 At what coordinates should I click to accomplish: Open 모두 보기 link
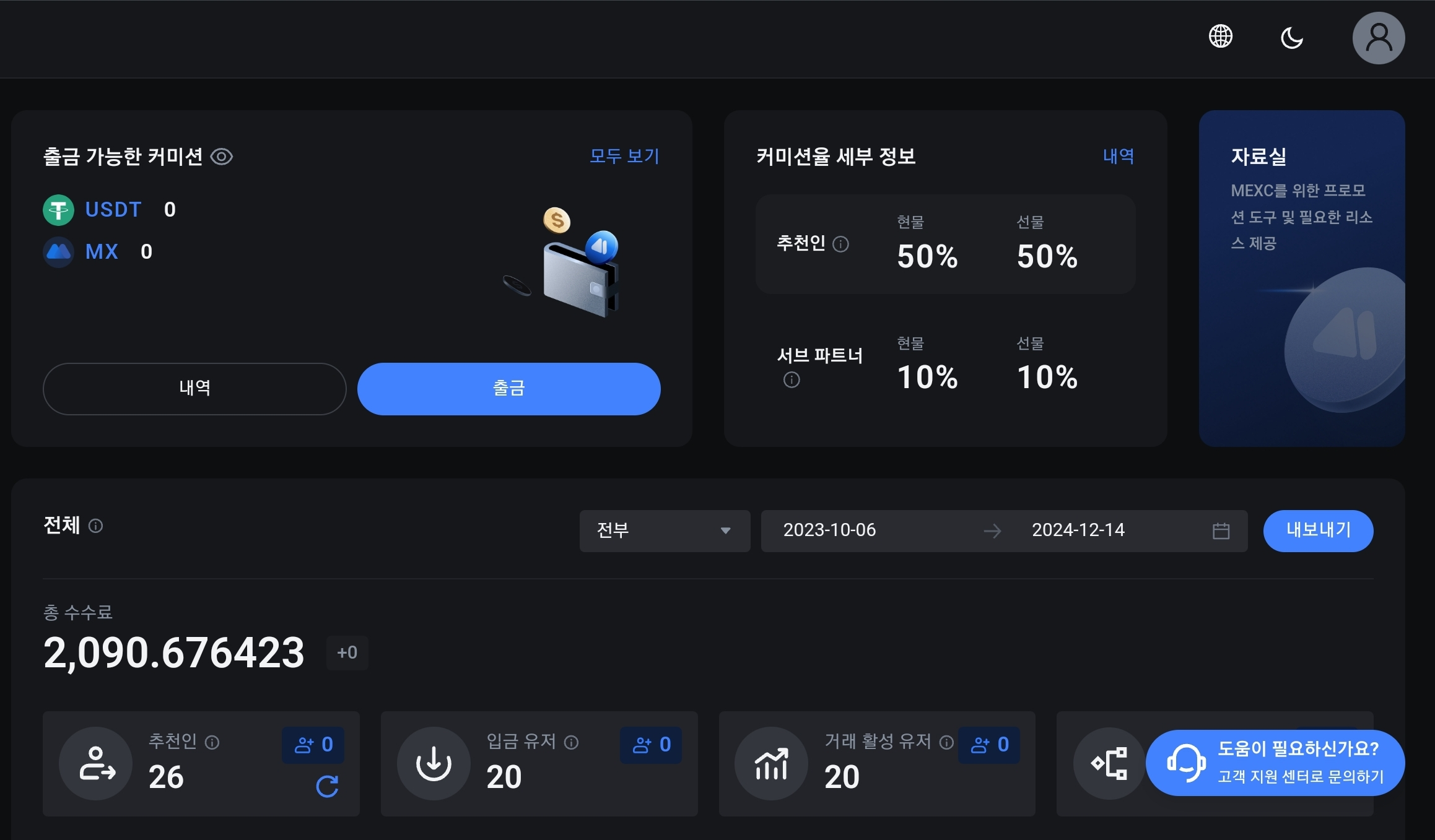click(624, 156)
